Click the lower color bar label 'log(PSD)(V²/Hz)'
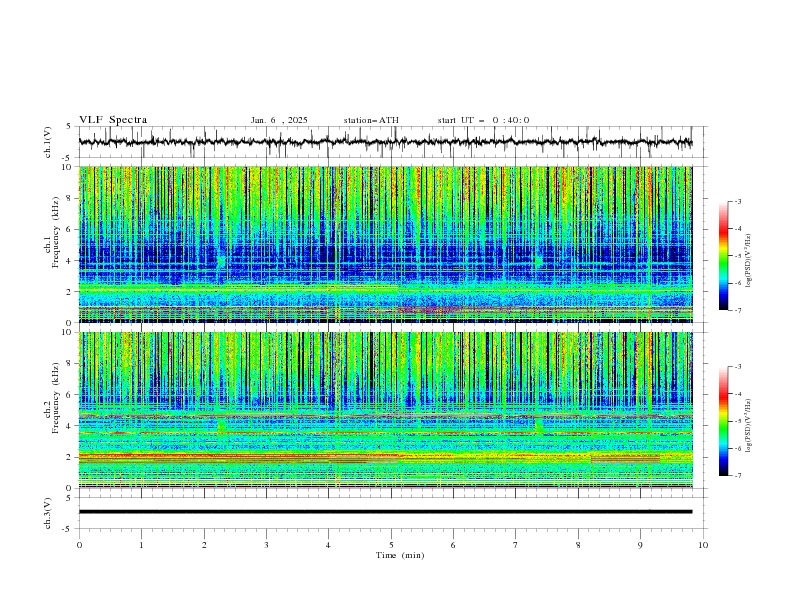Viewport: 792px width, 612px height. 750,426
